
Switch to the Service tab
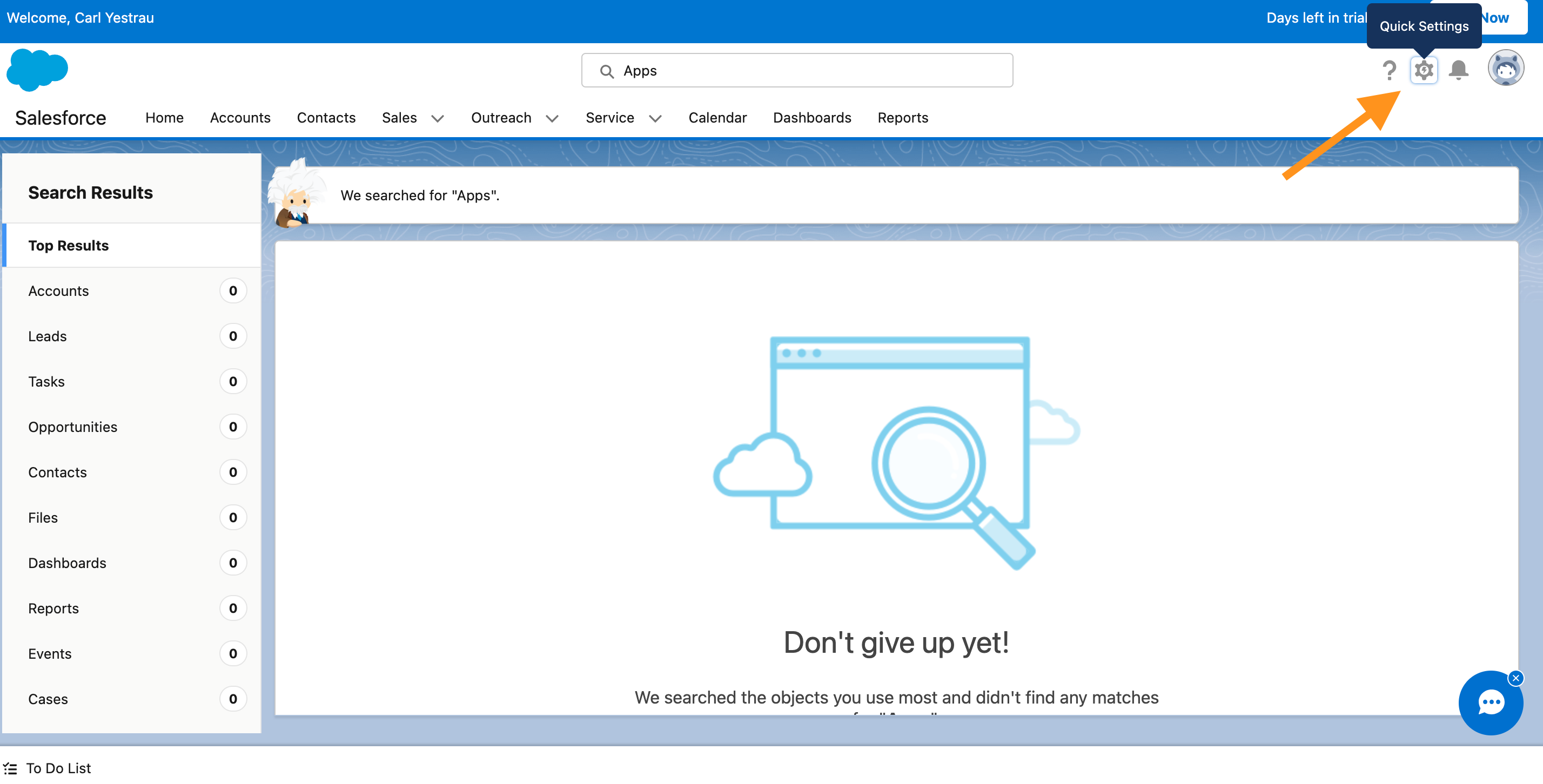tap(610, 118)
